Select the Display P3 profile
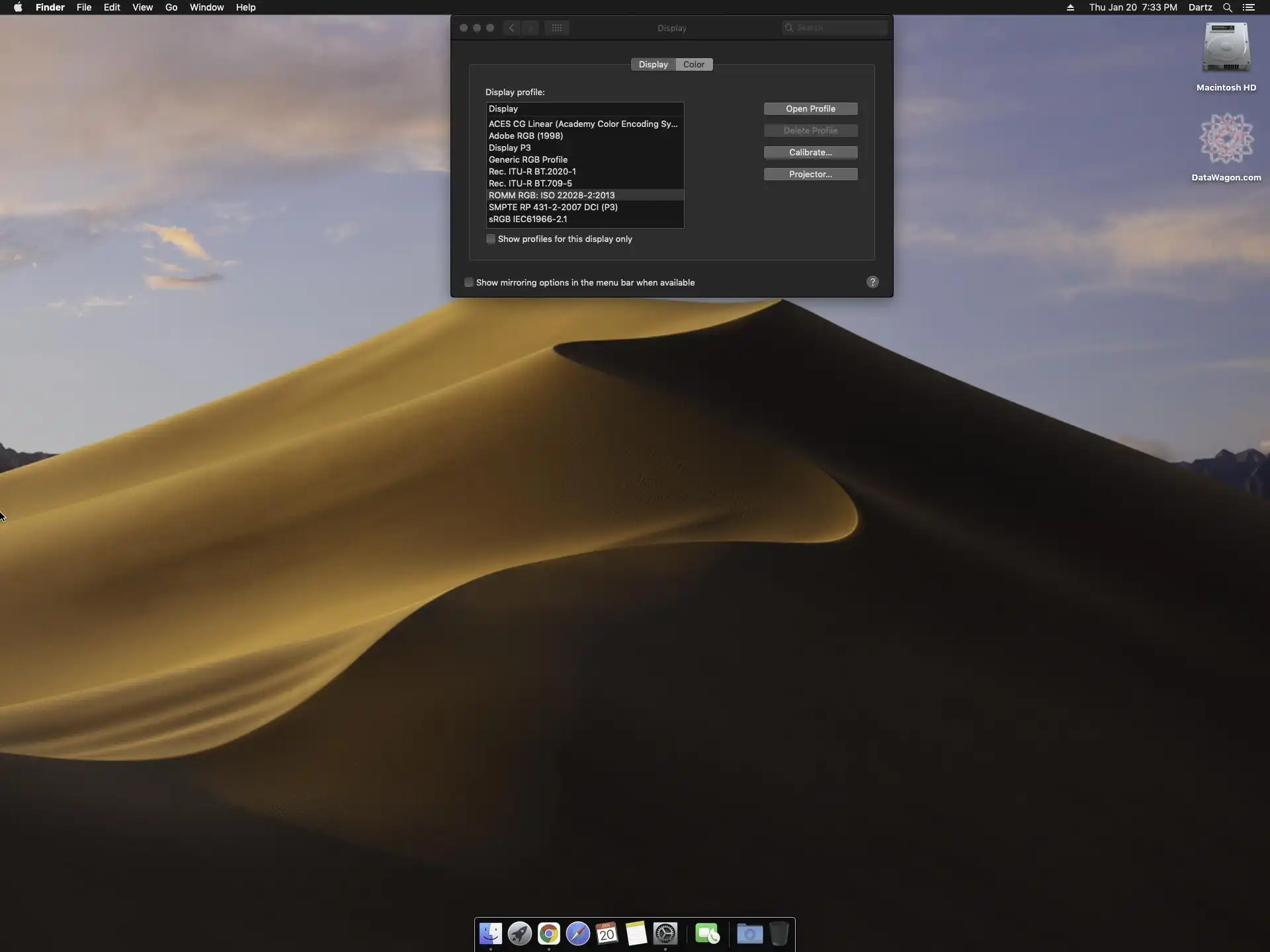The height and width of the screenshot is (952, 1270). [509, 148]
